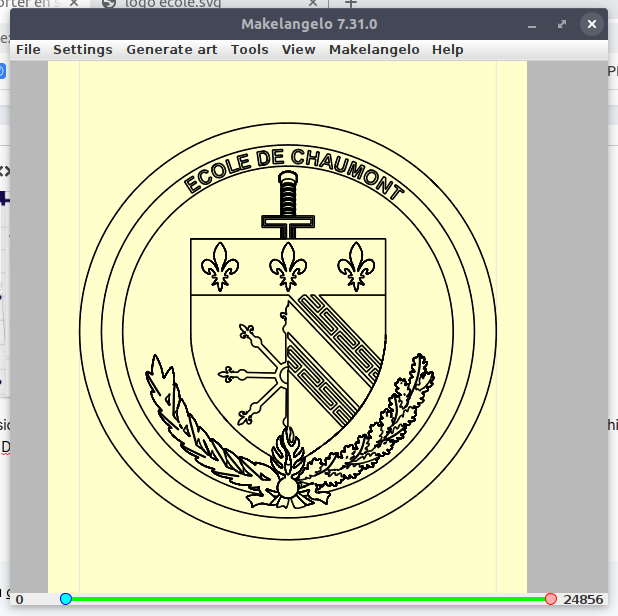
Task: Click the ECOLE DE CHAUMONT text in preview
Action: click(x=293, y=173)
